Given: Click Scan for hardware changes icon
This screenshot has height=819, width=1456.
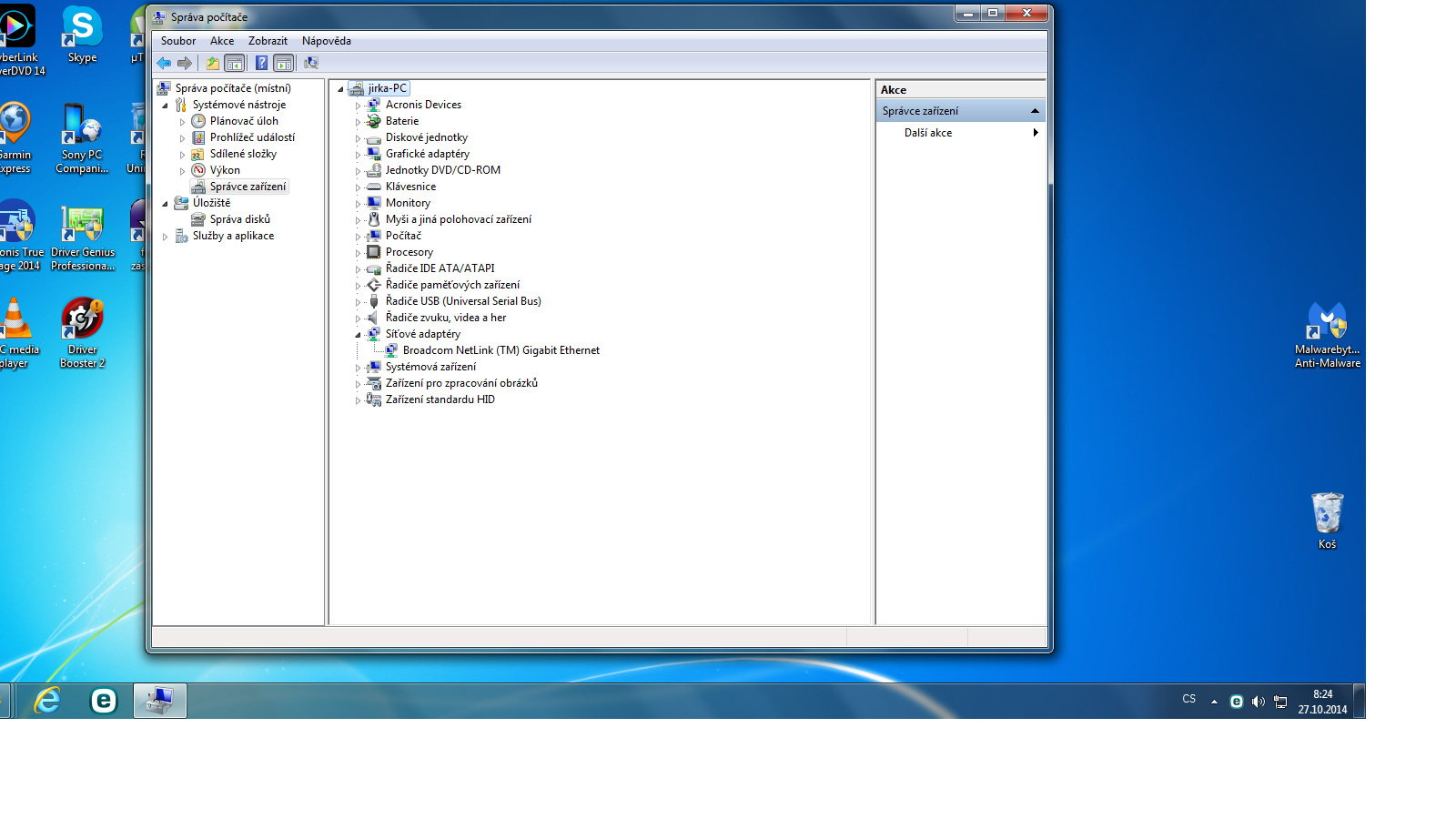Looking at the screenshot, I should click(311, 63).
